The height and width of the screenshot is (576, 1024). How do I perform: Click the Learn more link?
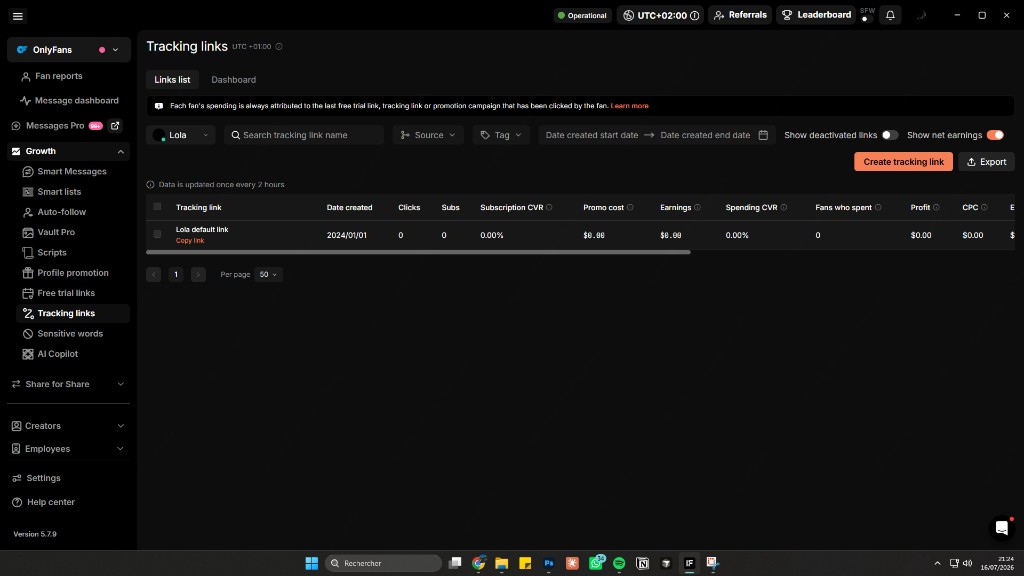click(x=630, y=106)
